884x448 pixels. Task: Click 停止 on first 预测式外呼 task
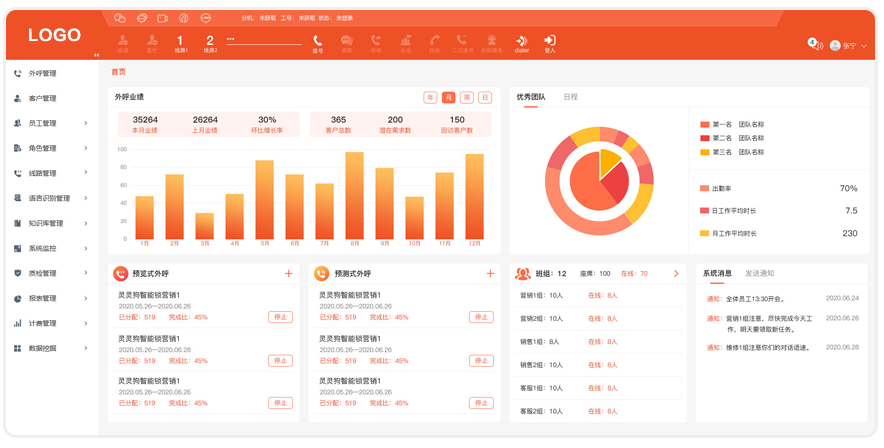click(x=481, y=317)
